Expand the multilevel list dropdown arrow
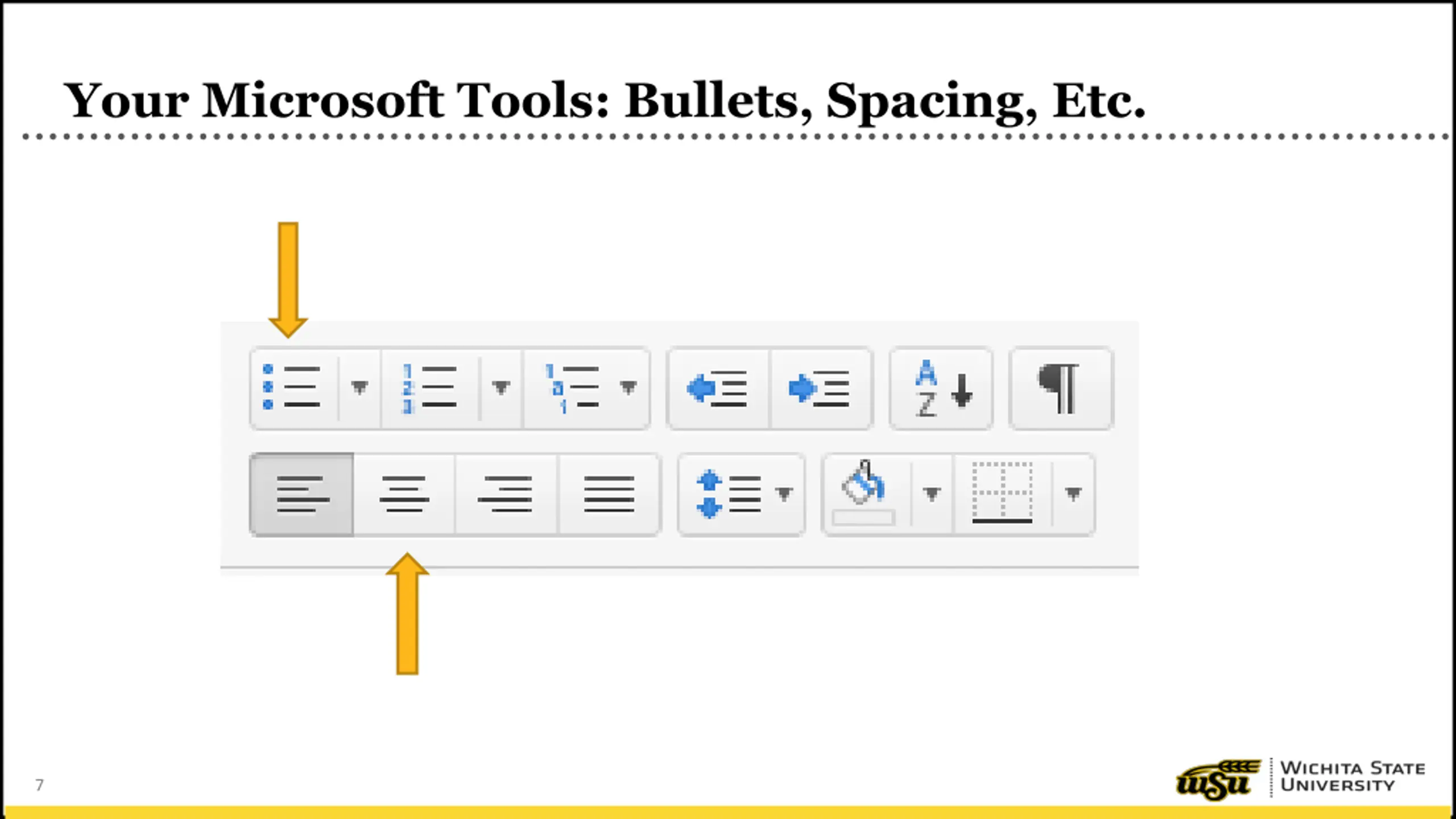This screenshot has width=1456, height=819. (x=628, y=388)
